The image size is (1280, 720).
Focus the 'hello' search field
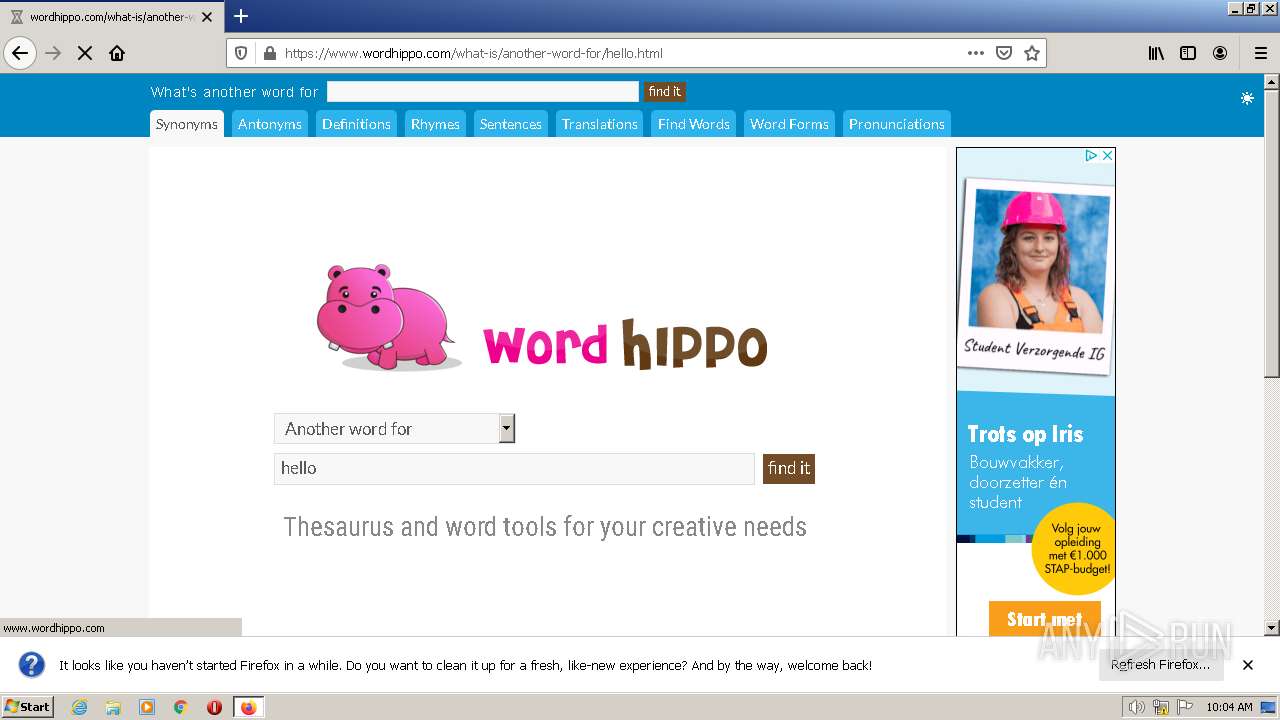point(514,469)
